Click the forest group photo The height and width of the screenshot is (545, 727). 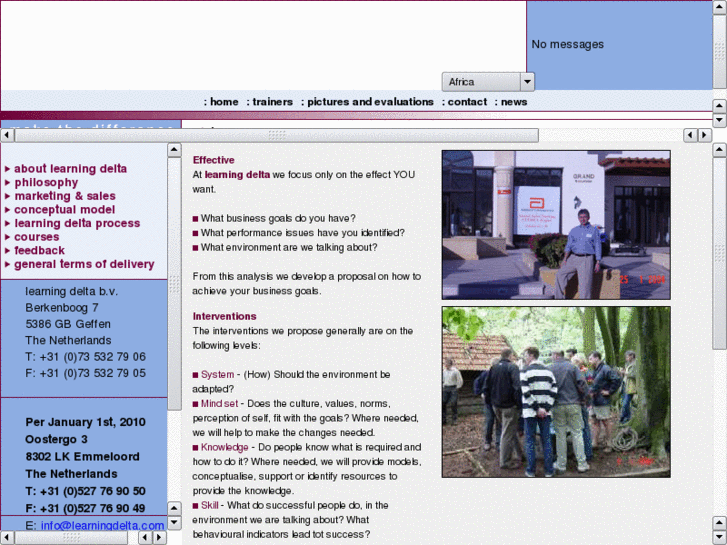(x=556, y=392)
